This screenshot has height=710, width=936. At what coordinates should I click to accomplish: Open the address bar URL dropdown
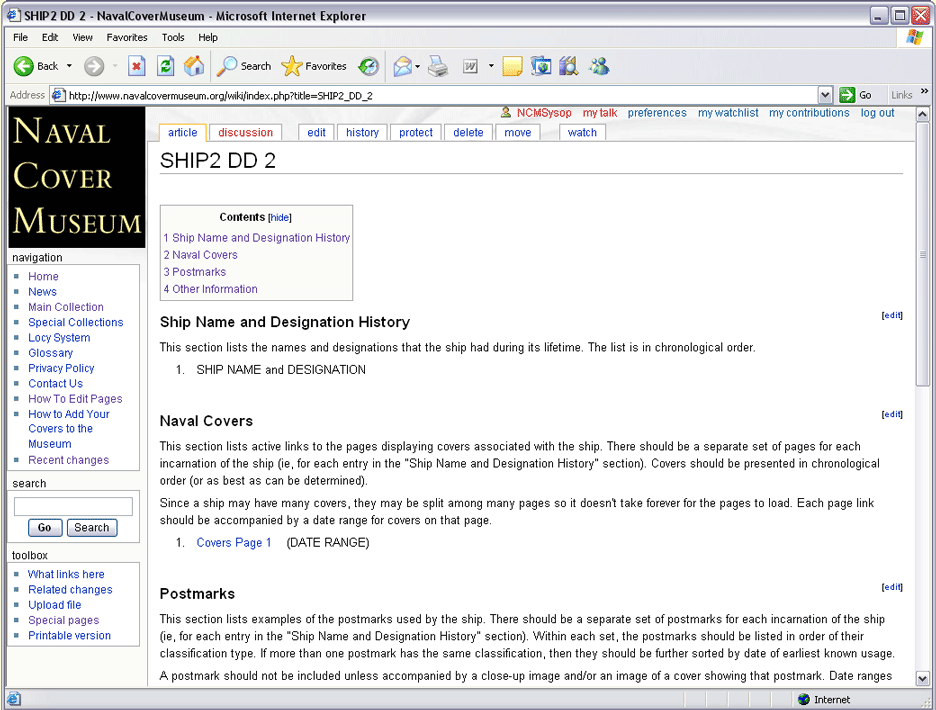825,95
